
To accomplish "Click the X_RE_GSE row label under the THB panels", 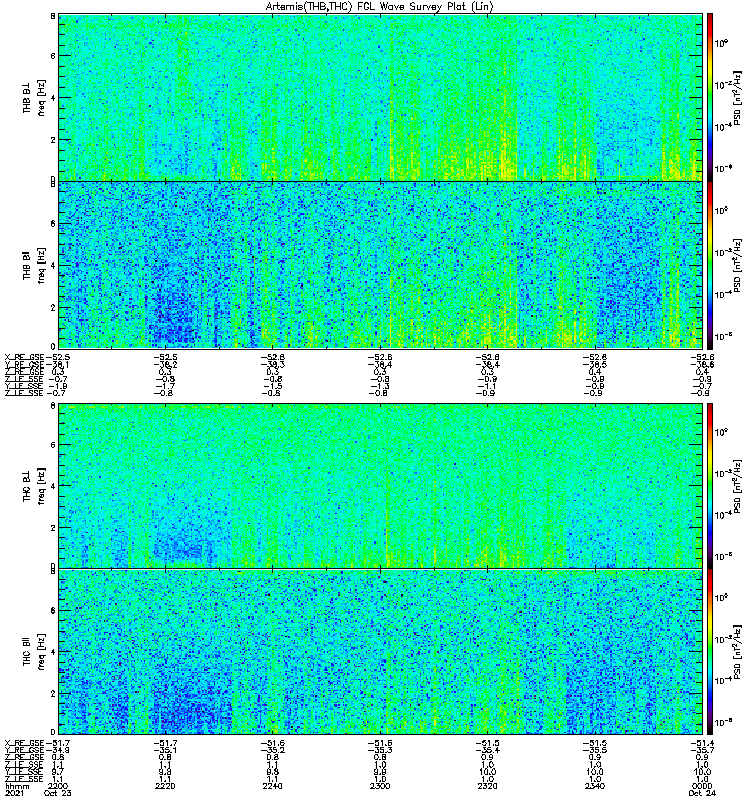I will pos(24,357).
